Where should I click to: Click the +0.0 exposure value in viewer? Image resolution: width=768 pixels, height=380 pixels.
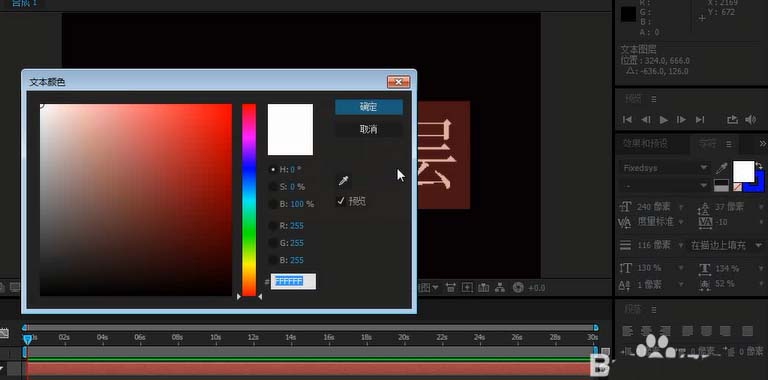[536, 288]
